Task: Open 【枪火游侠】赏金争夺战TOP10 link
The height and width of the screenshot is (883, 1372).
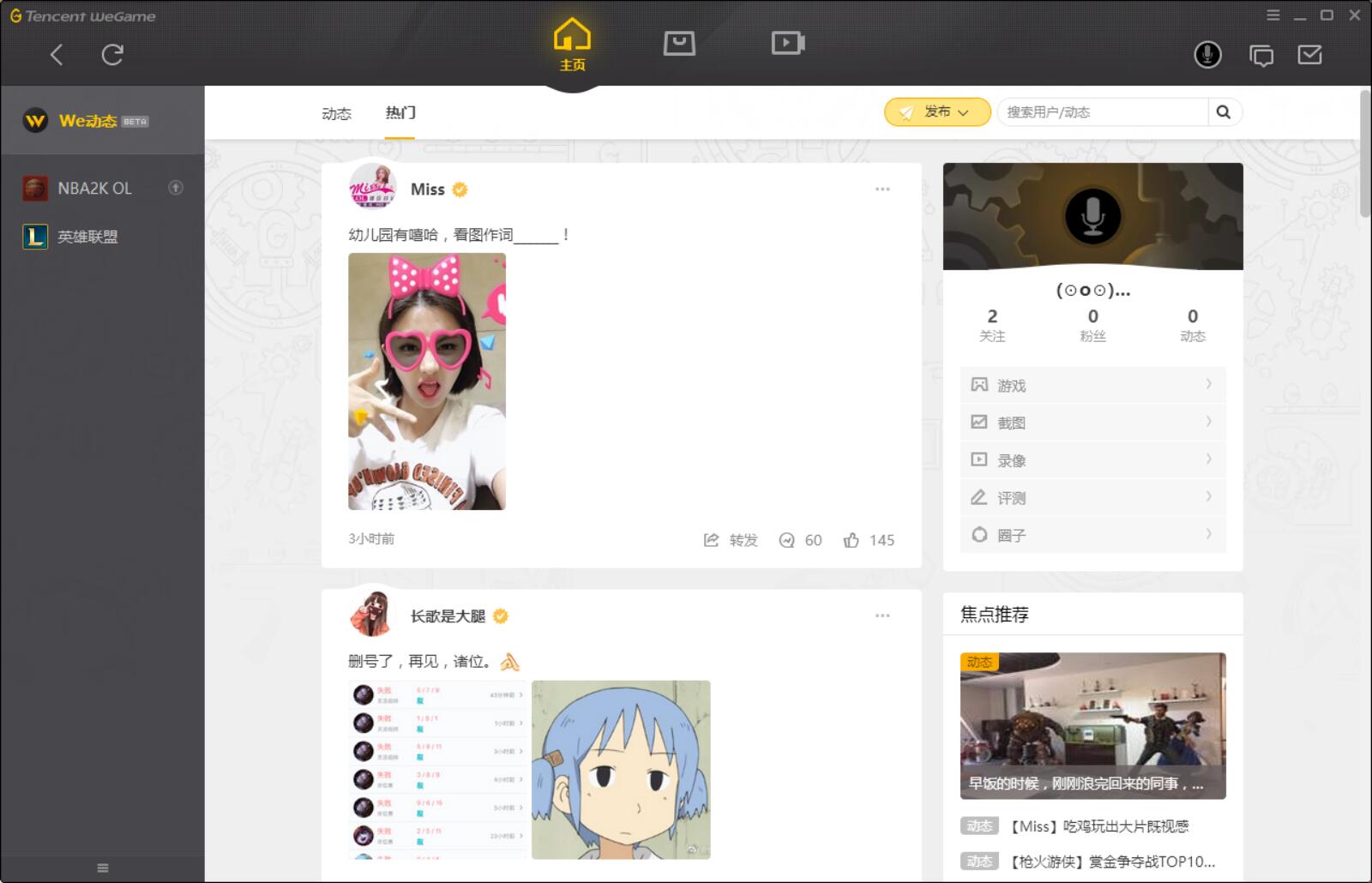Action: point(1110,862)
